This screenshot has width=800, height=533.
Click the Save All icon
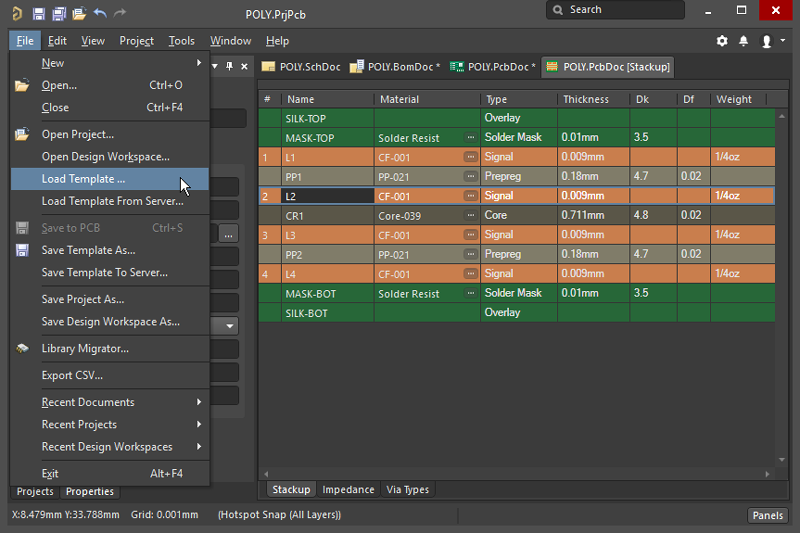(x=58, y=13)
